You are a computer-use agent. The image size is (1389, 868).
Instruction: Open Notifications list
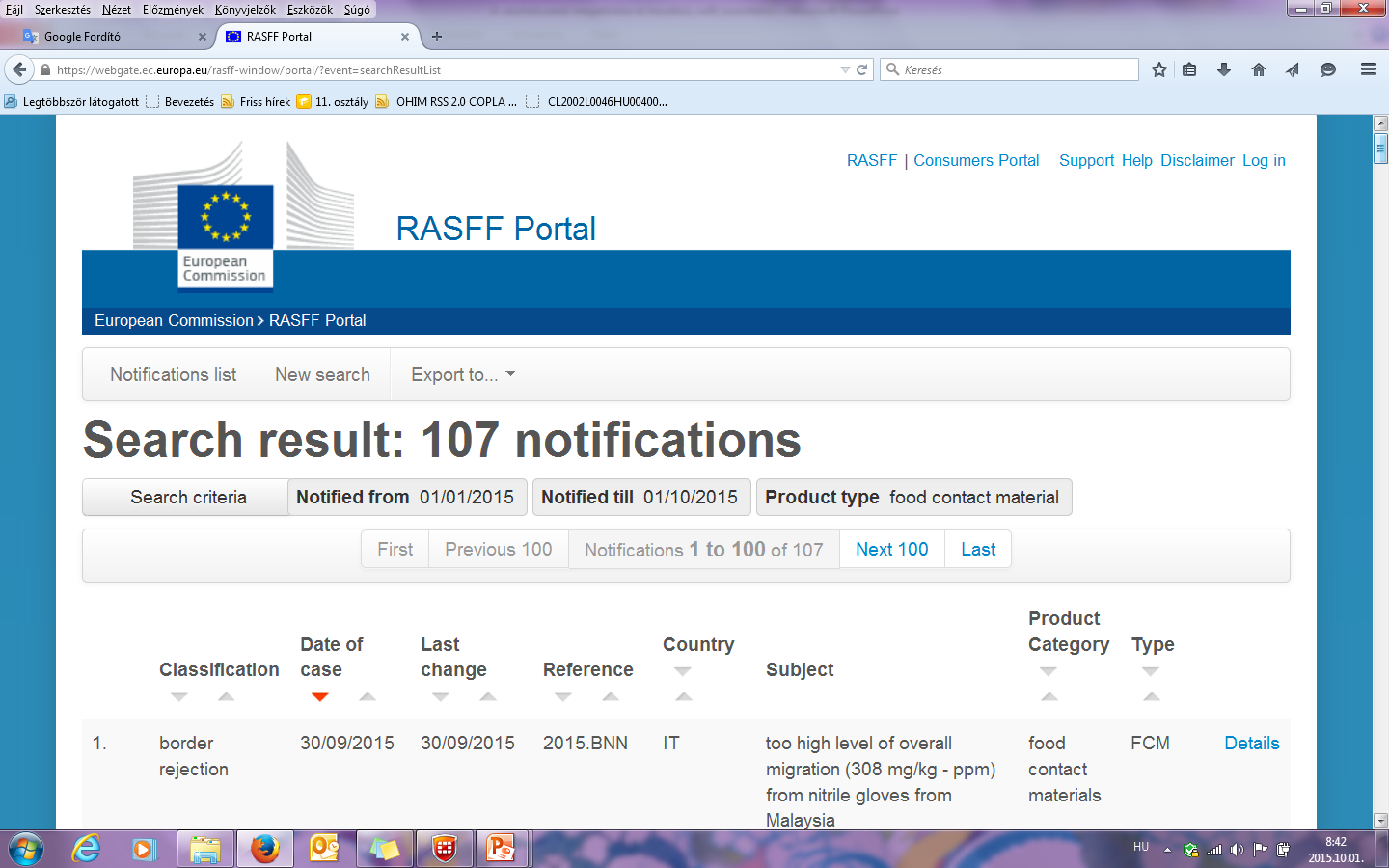pos(173,374)
